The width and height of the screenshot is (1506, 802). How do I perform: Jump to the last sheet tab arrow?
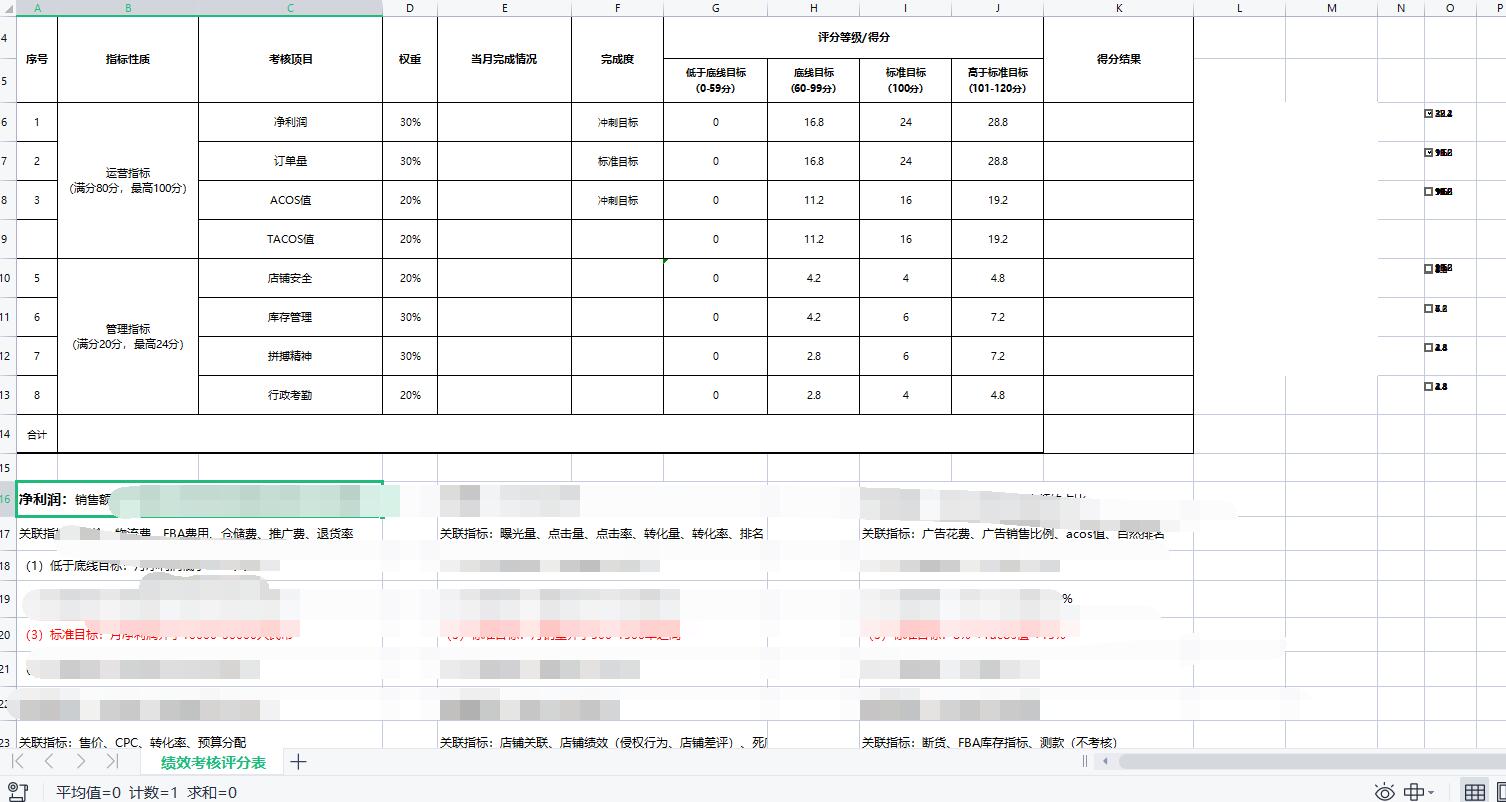pyautogui.click(x=112, y=761)
